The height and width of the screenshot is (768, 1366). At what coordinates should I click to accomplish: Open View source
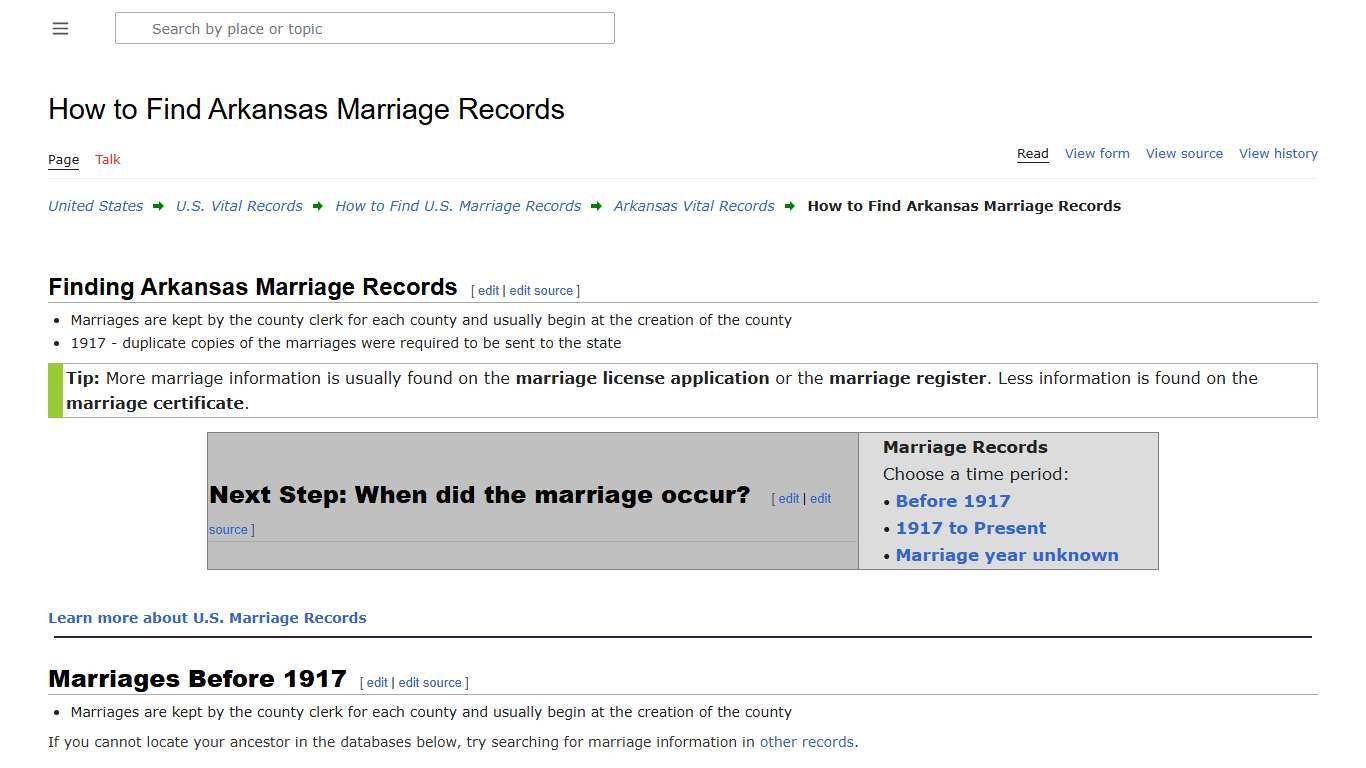[1184, 153]
